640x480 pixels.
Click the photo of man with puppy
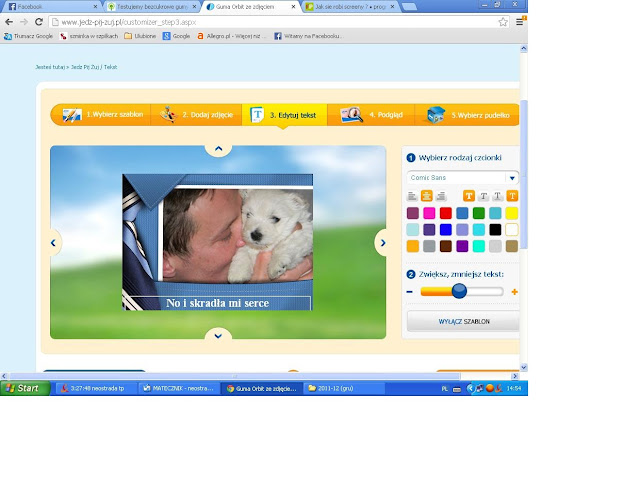point(238,236)
